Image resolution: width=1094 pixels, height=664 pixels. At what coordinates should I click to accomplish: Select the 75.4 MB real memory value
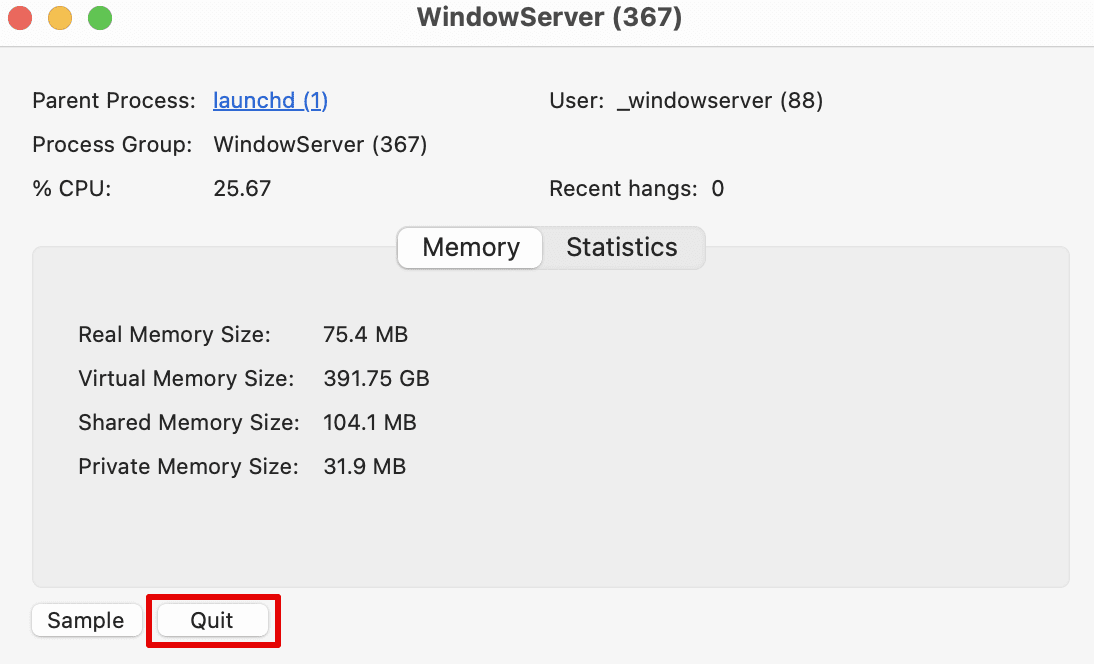tap(366, 334)
